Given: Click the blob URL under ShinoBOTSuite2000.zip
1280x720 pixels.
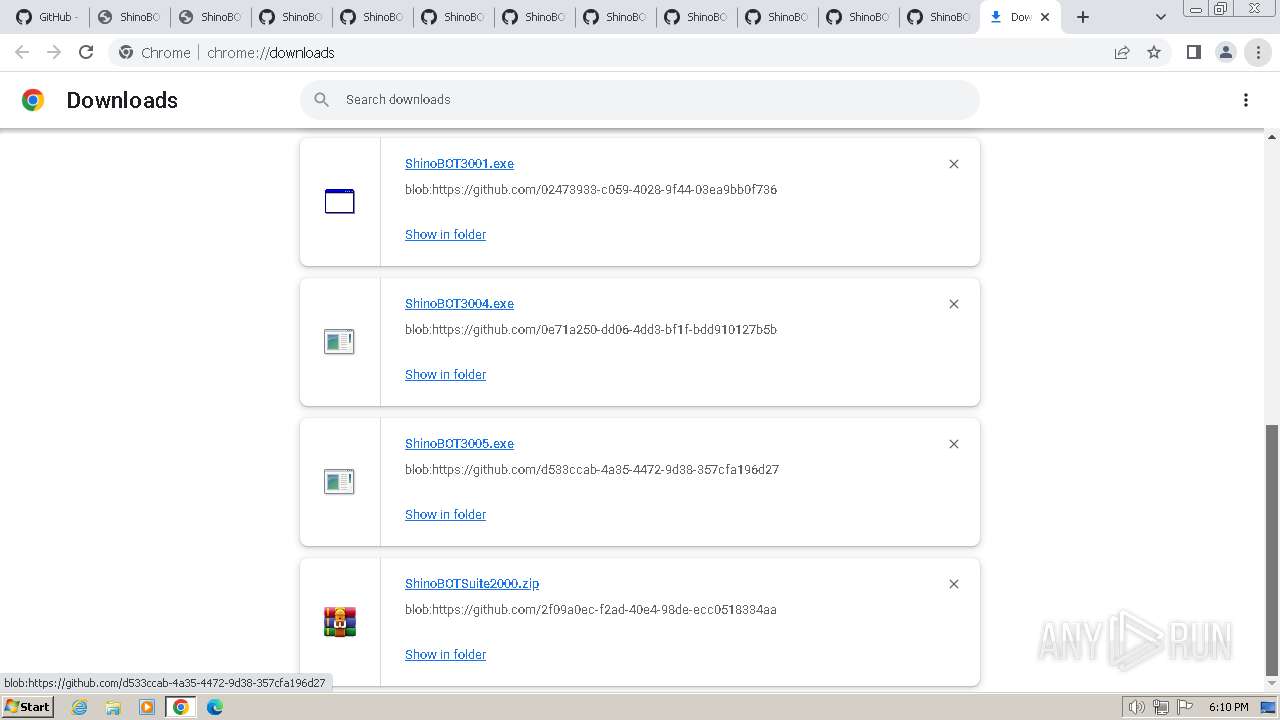Looking at the screenshot, I should [591, 610].
